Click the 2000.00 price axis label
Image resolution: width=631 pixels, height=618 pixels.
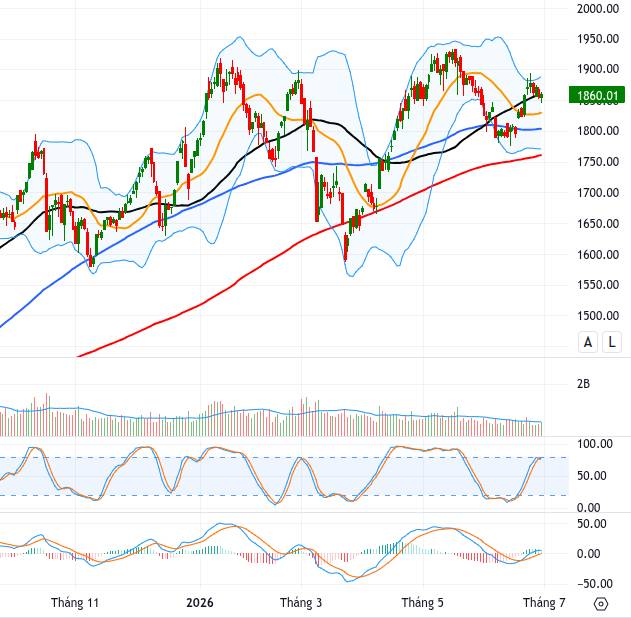(598, 8)
